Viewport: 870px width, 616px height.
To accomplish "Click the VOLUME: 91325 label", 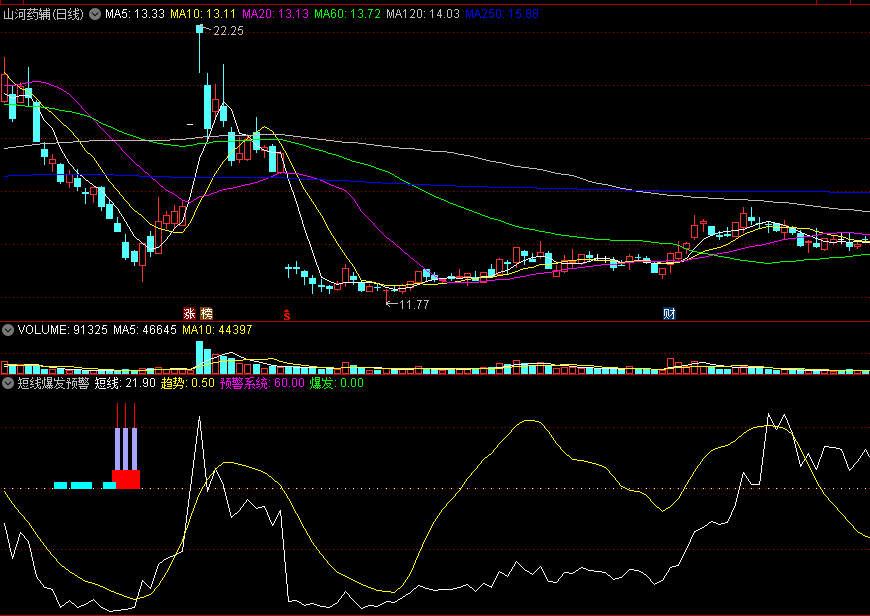I will tap(62, 330).
